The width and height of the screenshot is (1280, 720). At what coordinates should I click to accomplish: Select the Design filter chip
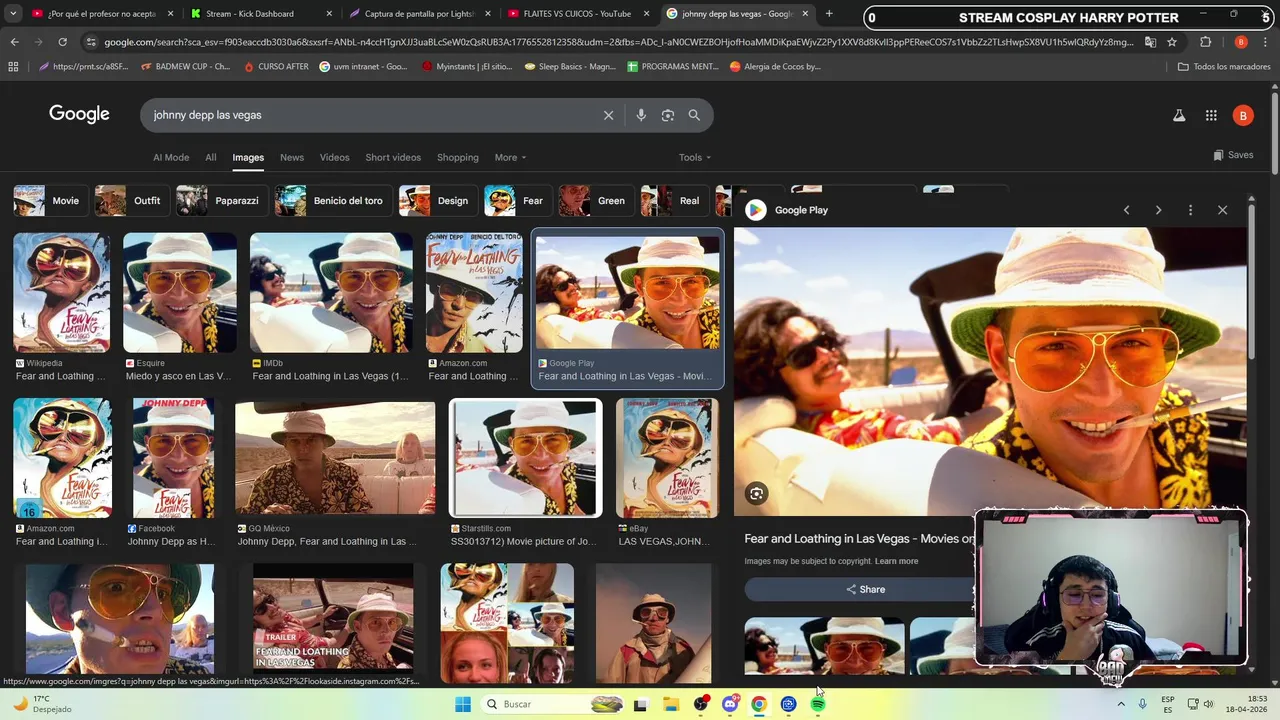pyautogui.click(x=438, y=201)
